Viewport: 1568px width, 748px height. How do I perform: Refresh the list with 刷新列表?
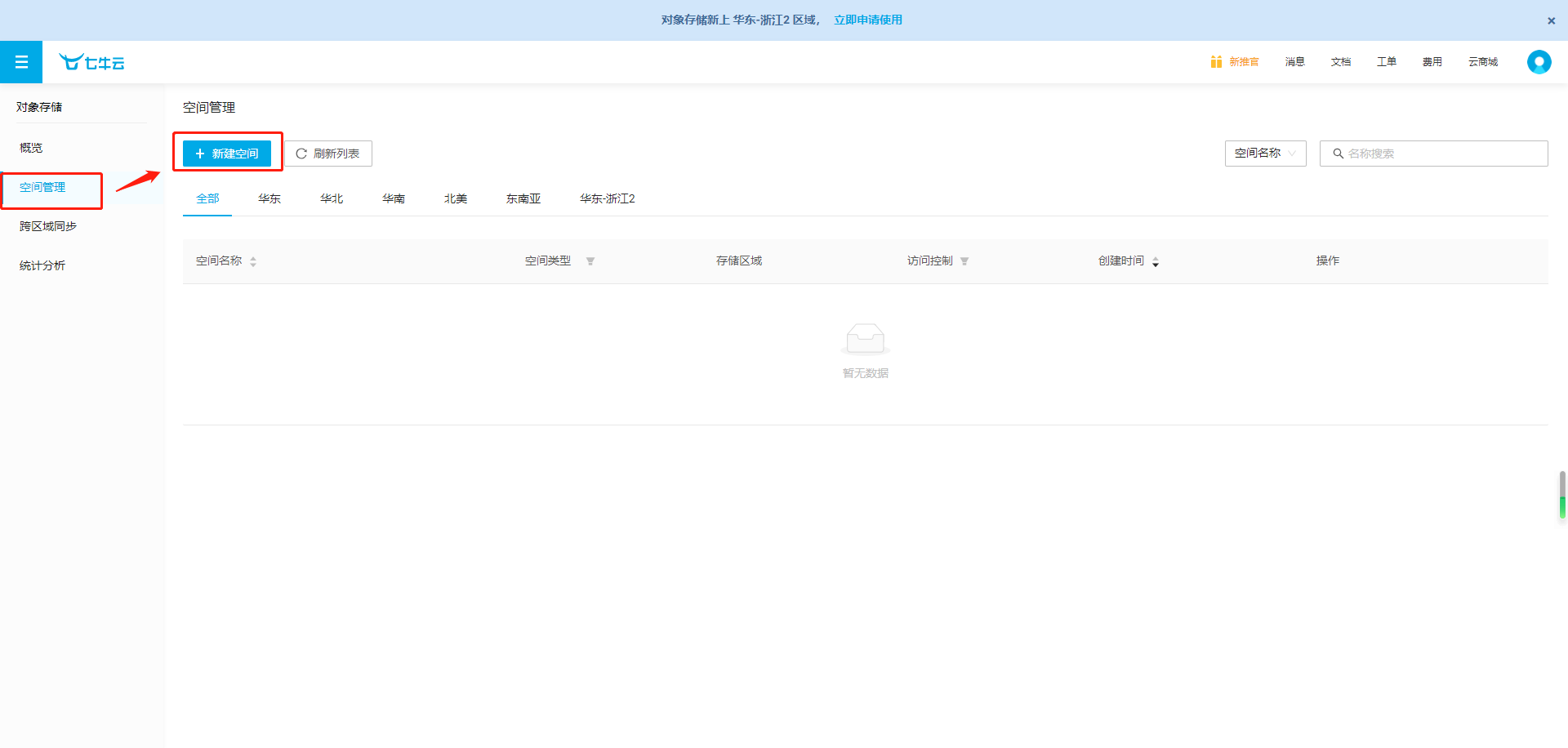(x=328, y=154)
